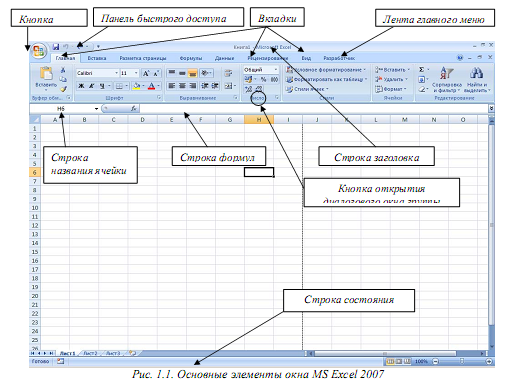Click the Comma Style 000 icon
Viewport: 518px width, 386px height.
tap(274, 79)
